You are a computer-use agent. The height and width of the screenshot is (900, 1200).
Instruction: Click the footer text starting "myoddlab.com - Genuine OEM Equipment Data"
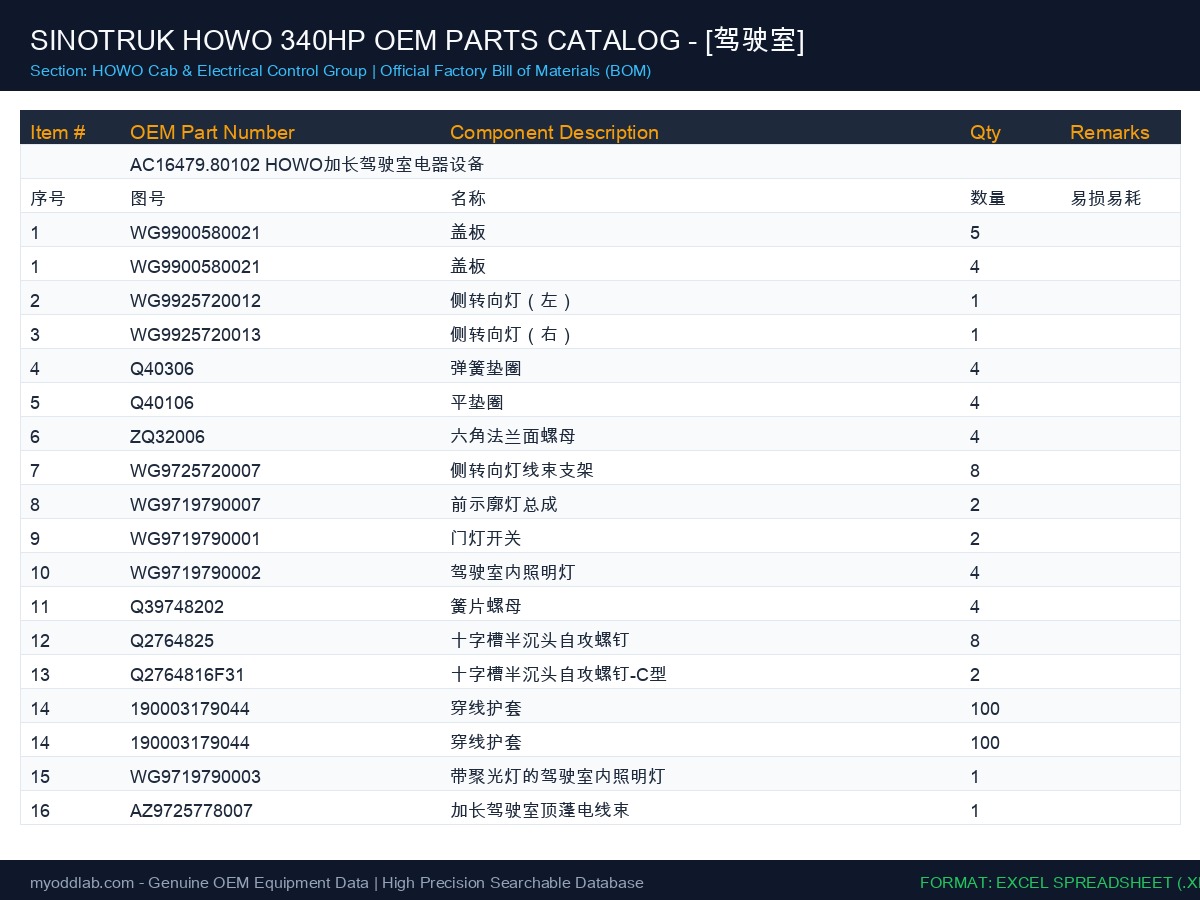337,883
